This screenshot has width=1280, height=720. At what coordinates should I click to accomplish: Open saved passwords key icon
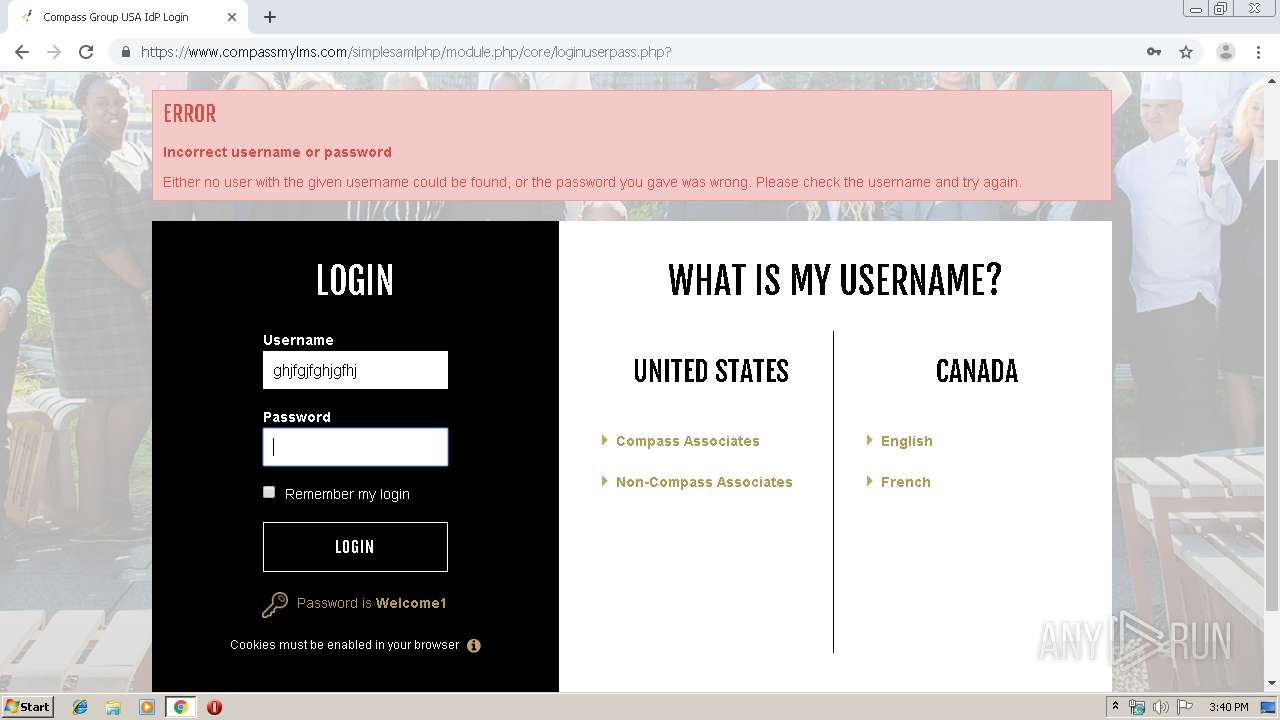pyautogui.click(x=1154, y=52)
